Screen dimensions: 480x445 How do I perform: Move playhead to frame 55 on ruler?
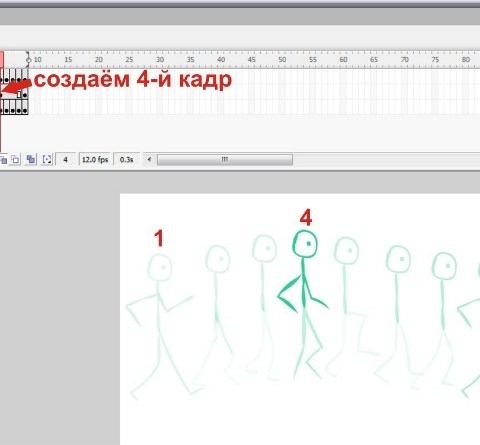pos(313,60)
